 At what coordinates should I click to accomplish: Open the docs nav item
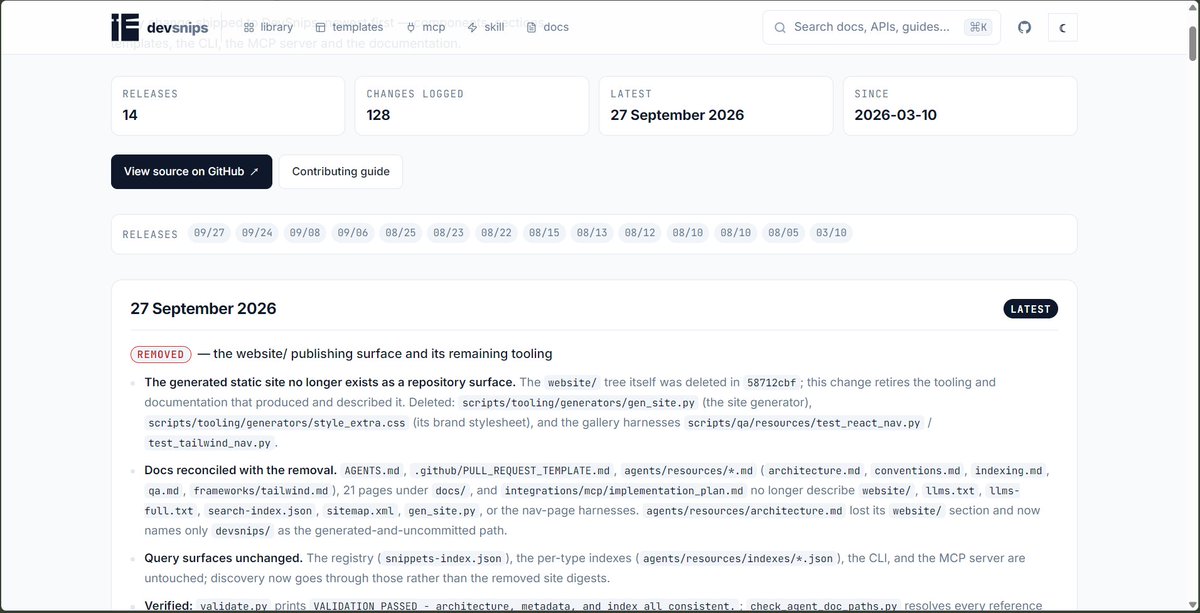click(548, 27)
